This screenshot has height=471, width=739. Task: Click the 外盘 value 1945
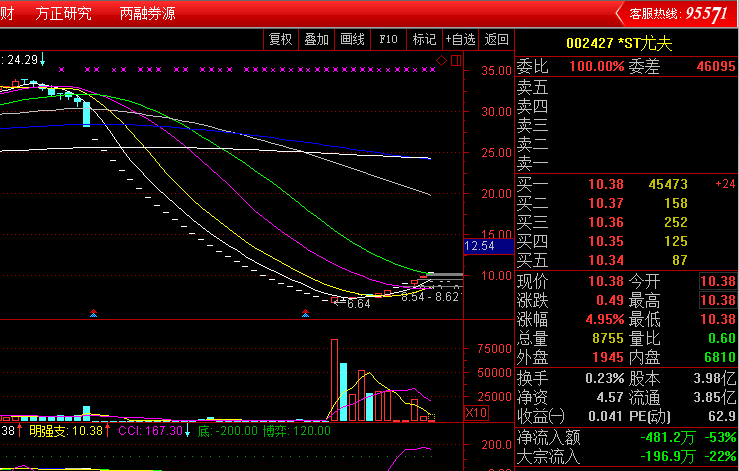tap(608, 357)
